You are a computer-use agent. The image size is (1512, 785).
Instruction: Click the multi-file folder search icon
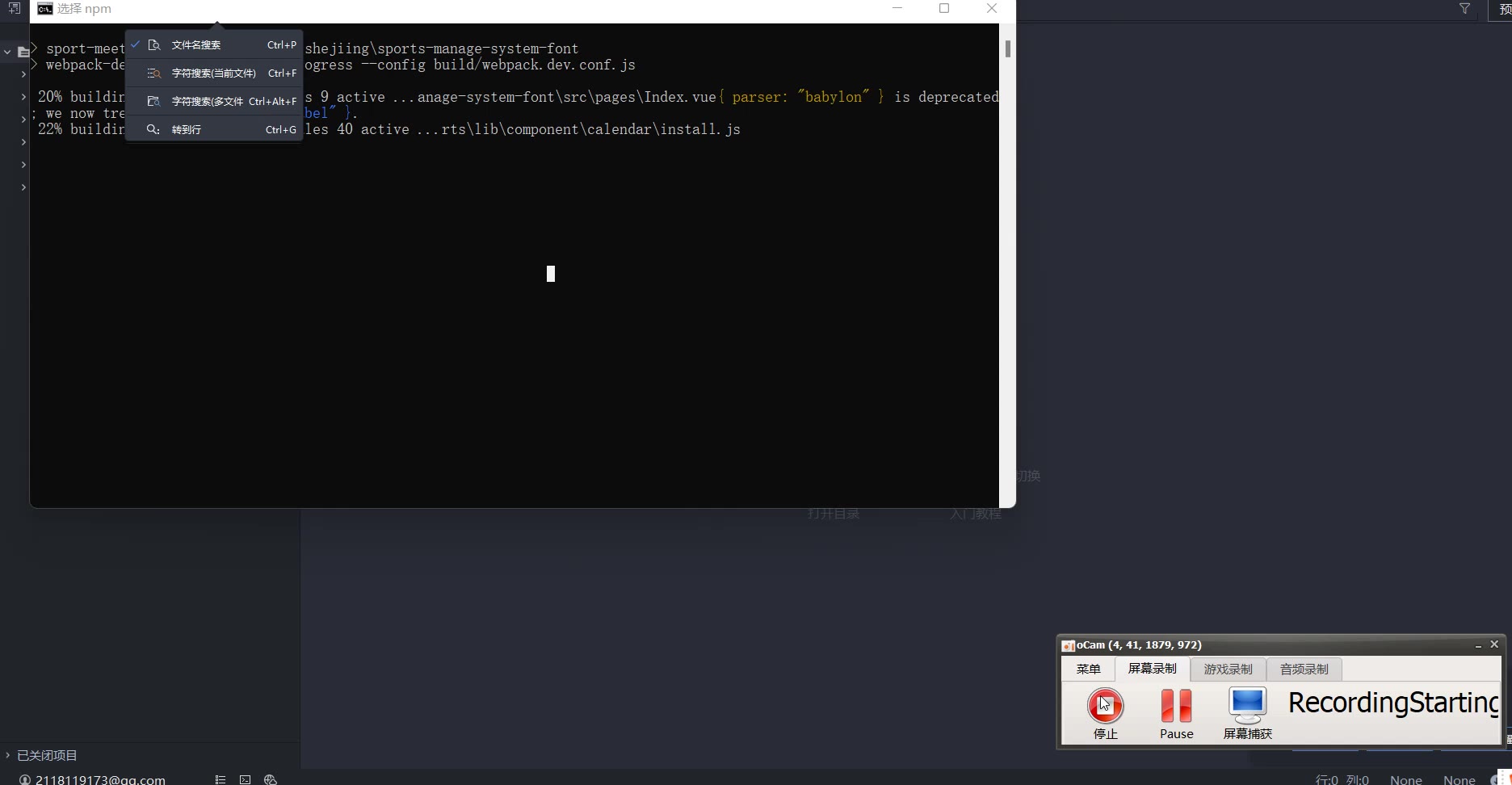click(x=154, y=102)
